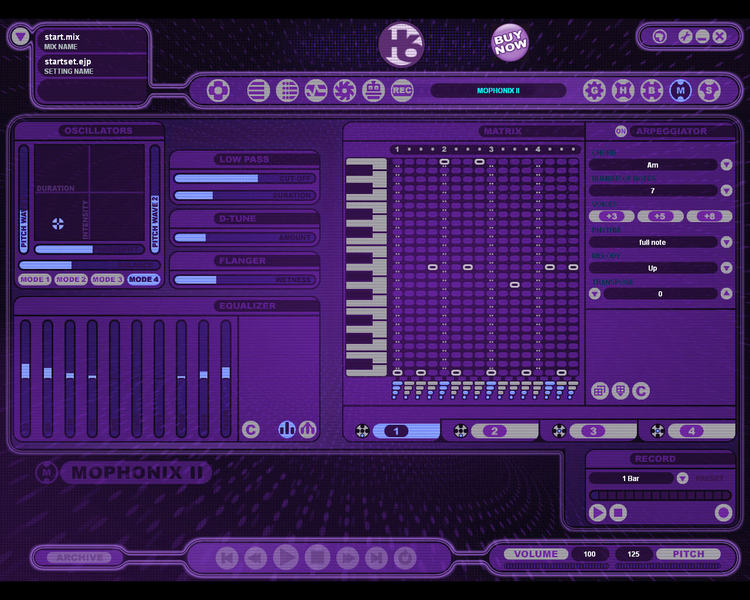Toggle the +5 voice button
The width and height of the screenshot is (750, 600).
[660, 216]
